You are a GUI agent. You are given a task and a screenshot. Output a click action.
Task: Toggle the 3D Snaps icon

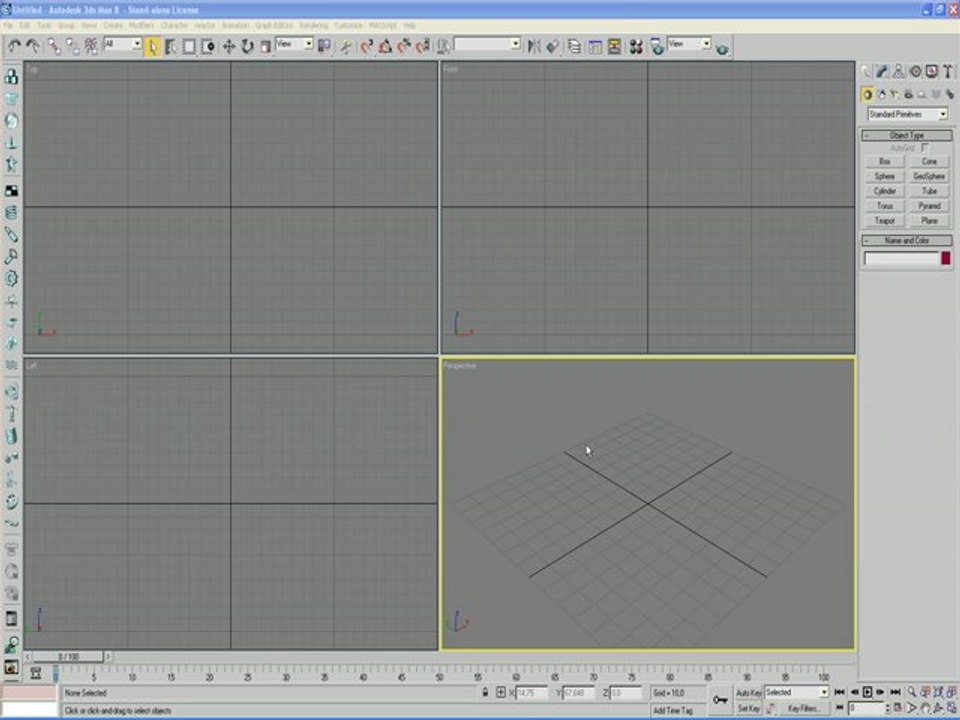coord(367,47)
